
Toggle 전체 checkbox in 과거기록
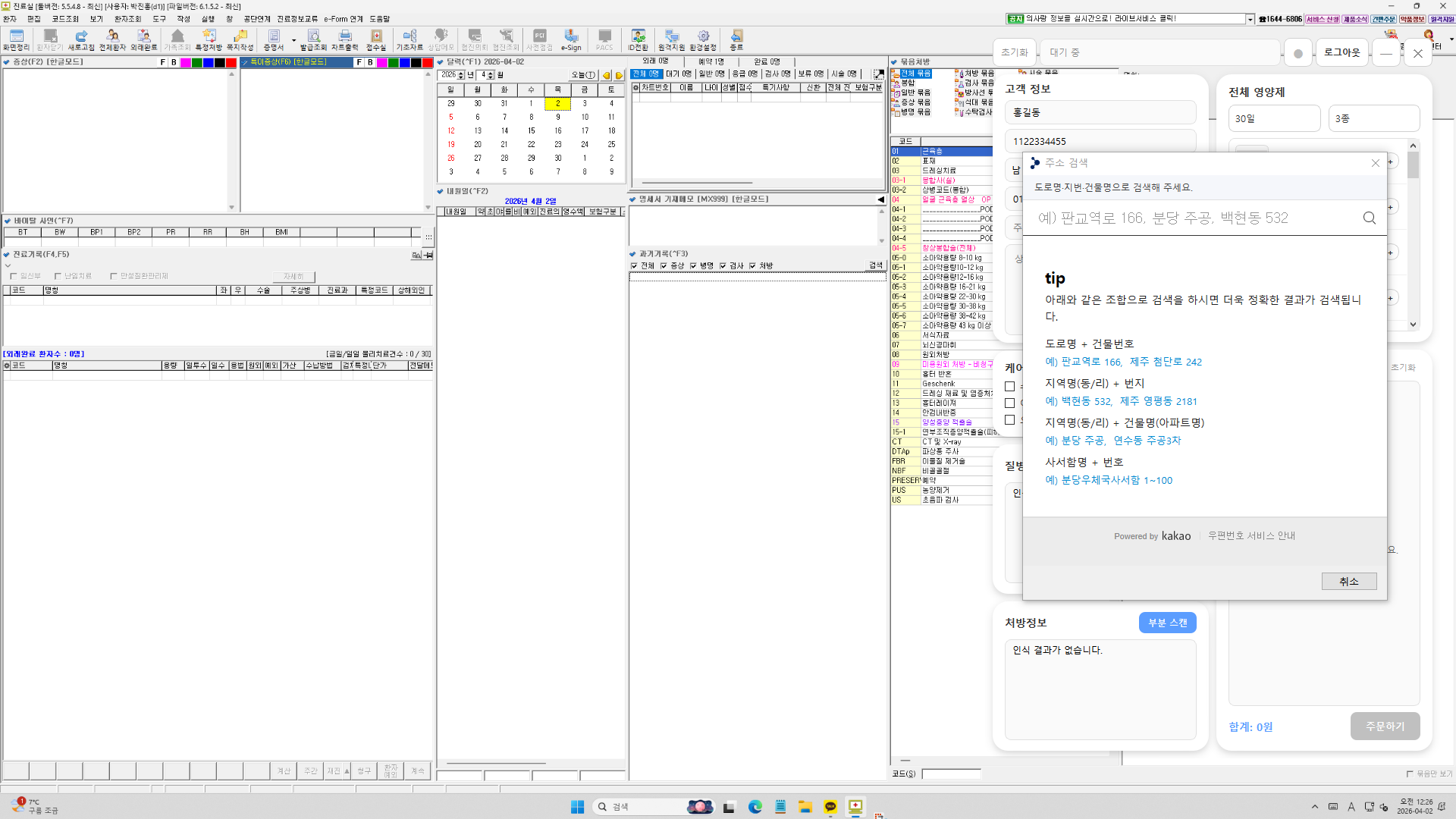(x=634, y=266)
